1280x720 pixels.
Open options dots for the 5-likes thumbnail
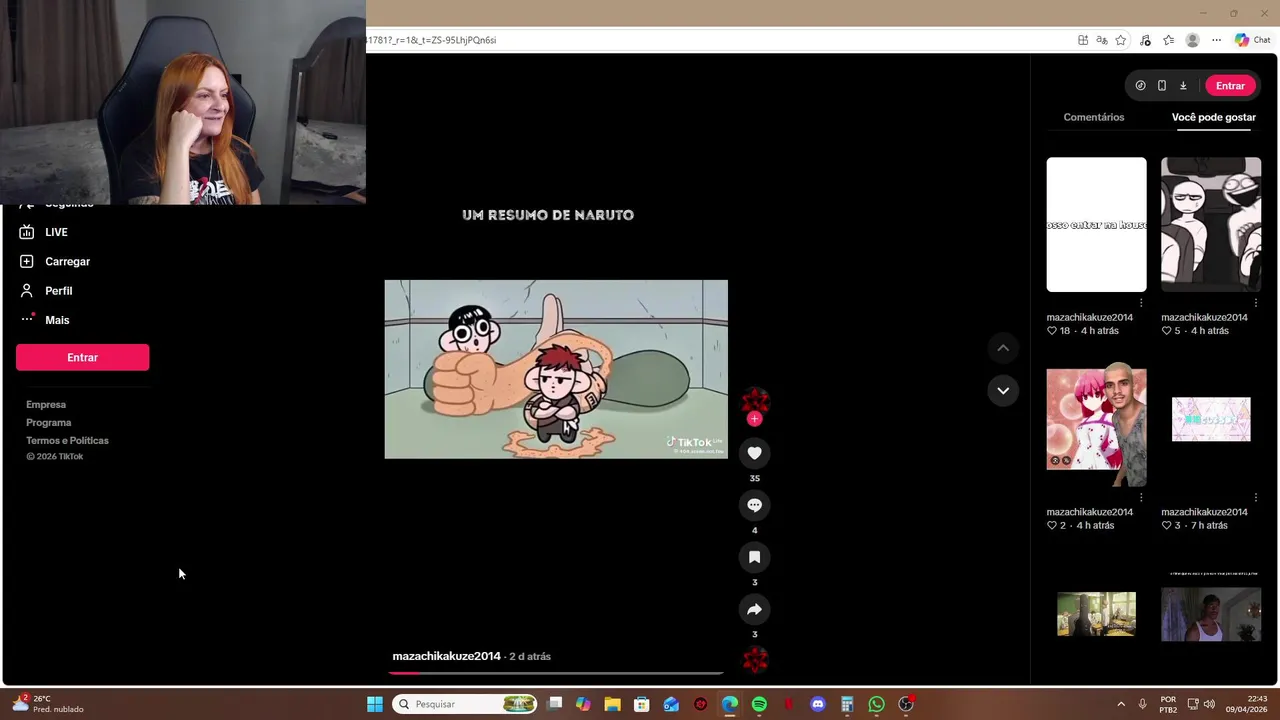pos(1255,303)
